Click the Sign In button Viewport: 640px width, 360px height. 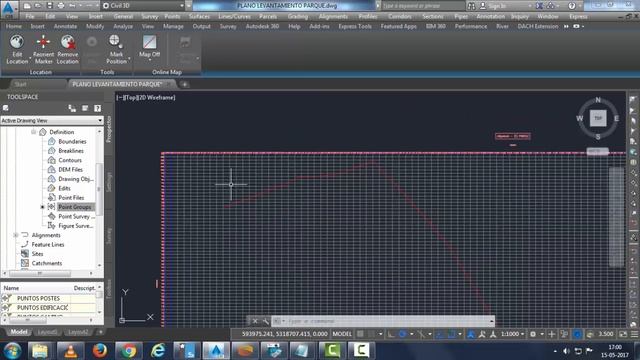496,6
